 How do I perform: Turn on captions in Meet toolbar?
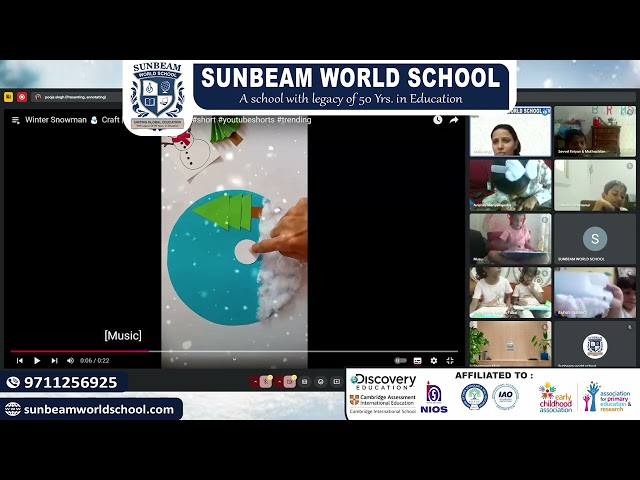pos(304,382)
